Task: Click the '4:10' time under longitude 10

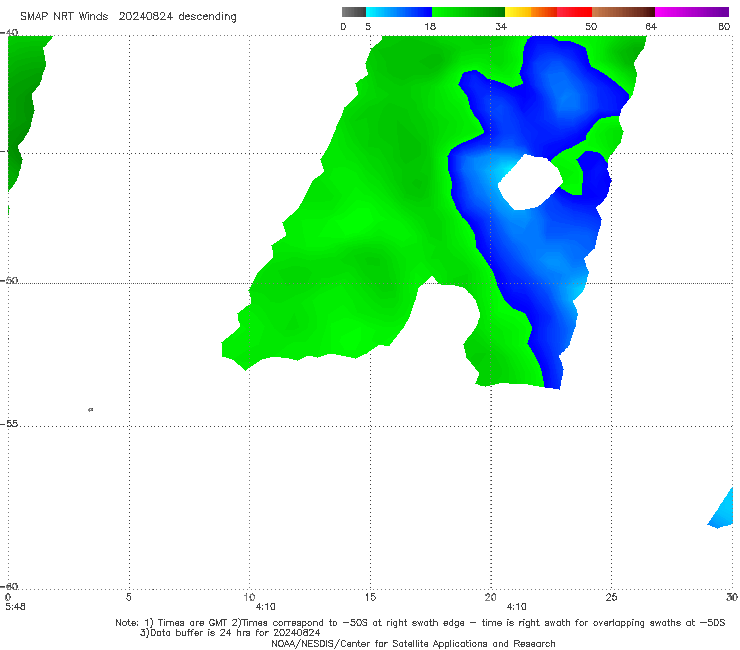Action: (x=266, y=607)
